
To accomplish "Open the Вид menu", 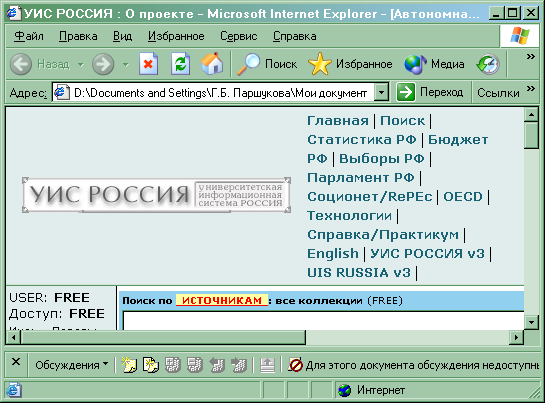I will (122, 36).
